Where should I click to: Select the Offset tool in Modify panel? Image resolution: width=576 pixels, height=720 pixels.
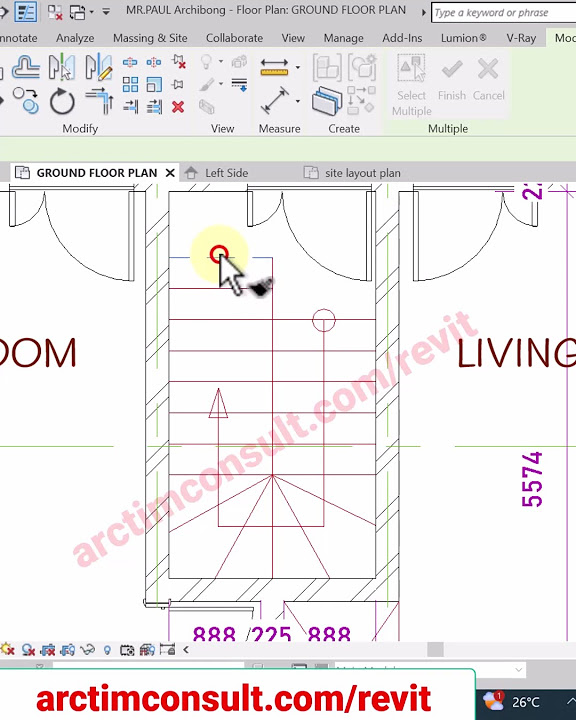[x=26, y=67]
